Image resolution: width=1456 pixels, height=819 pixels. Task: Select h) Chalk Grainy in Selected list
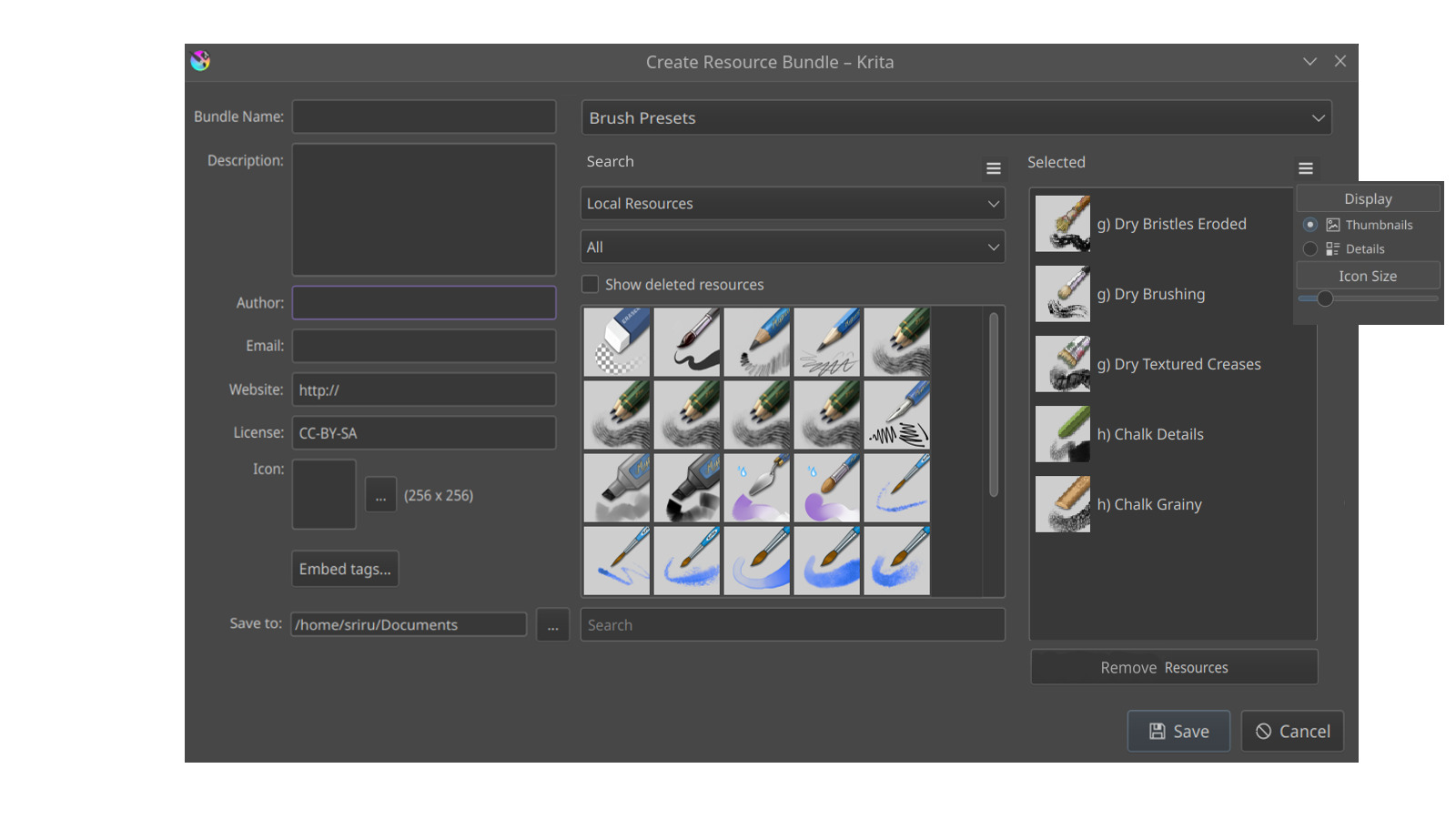coord(1148,504)
